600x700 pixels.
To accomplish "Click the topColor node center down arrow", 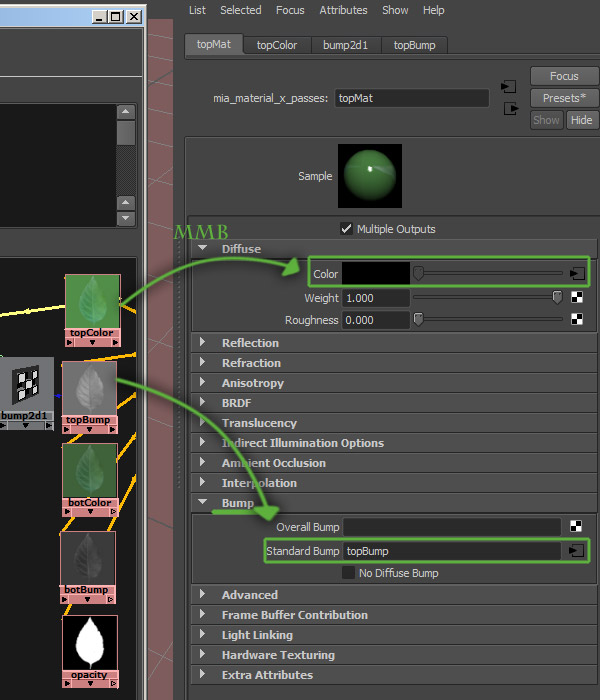I will click(92, 343).
